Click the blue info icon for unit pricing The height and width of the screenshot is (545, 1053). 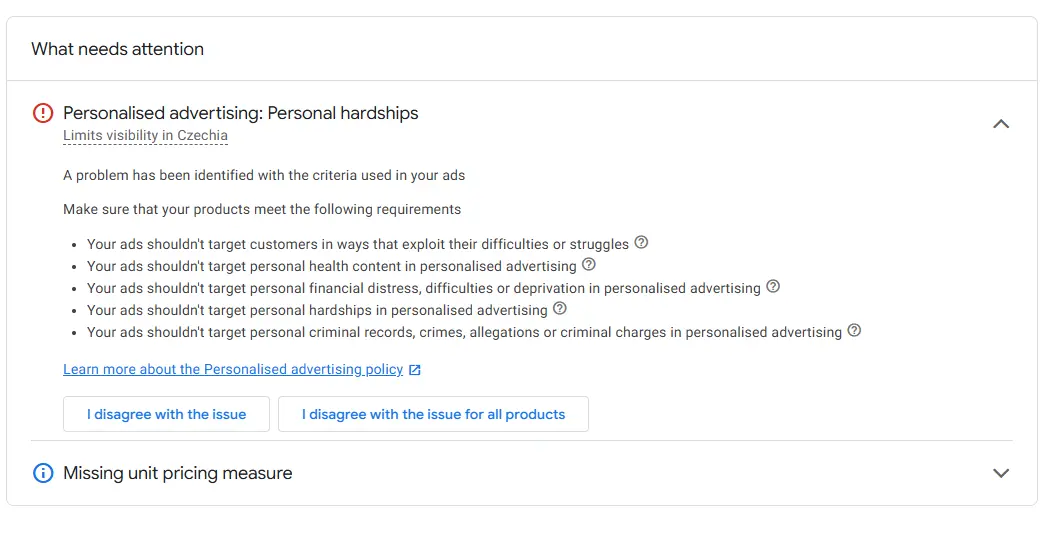point(43,473)
